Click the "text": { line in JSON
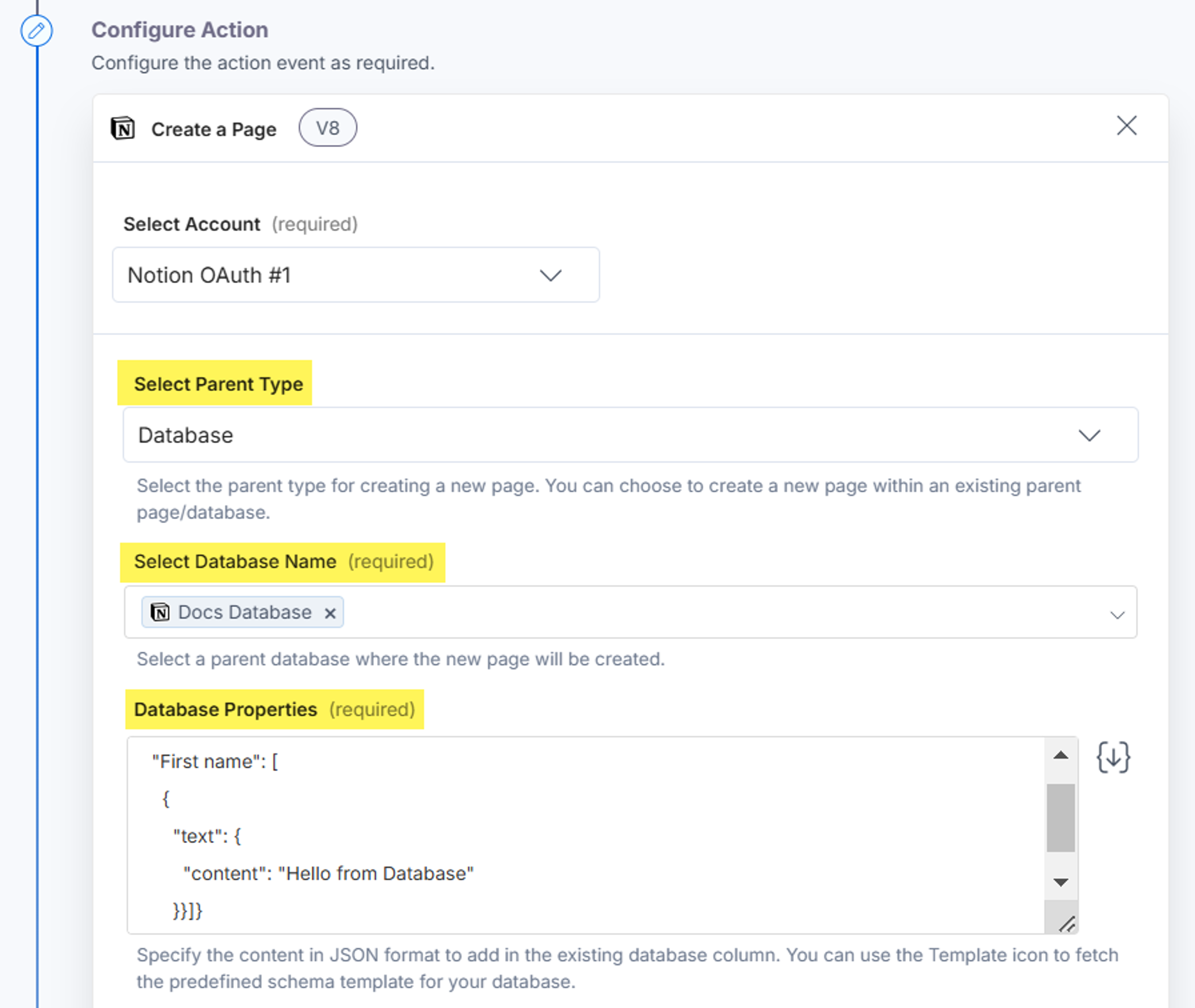This screenshot has width=1195, height=1008. coord(207,837)
